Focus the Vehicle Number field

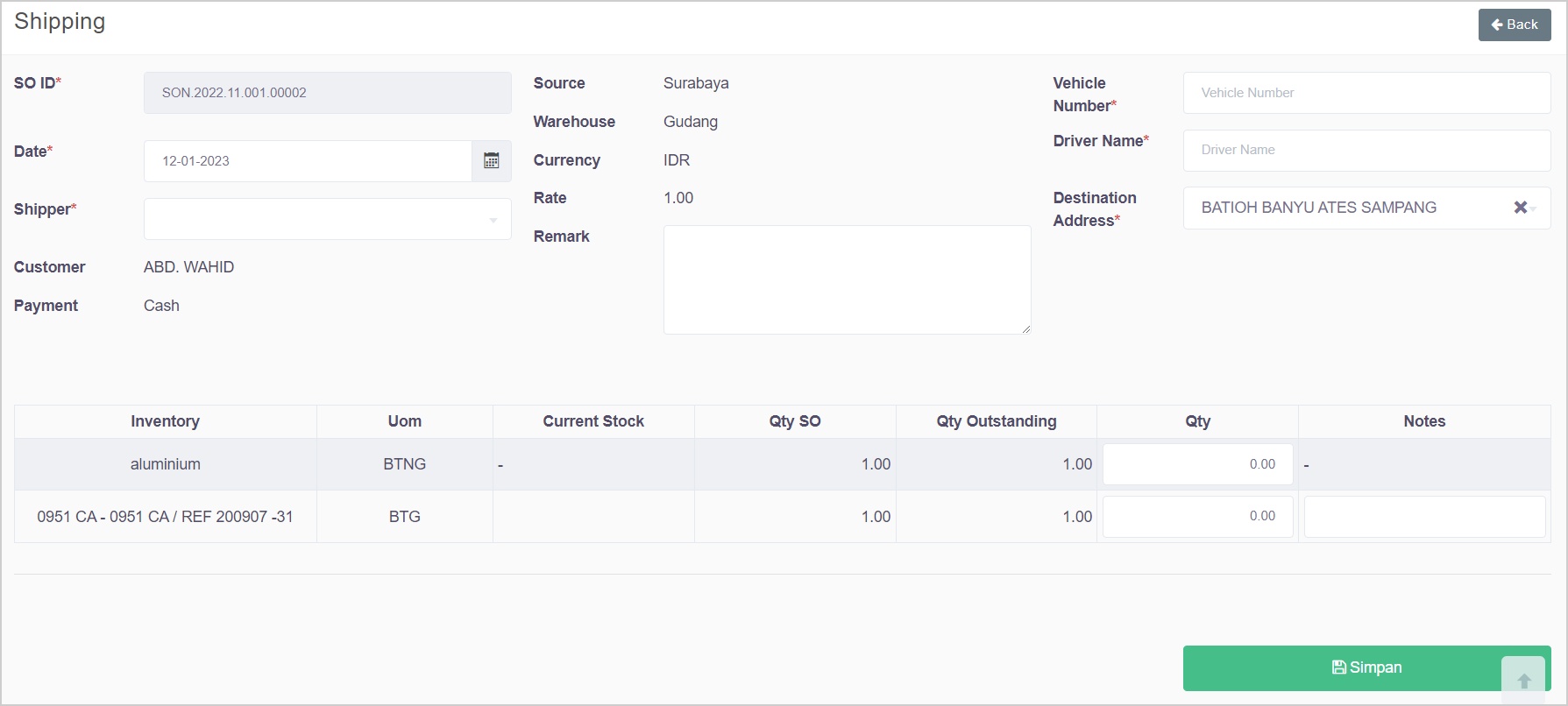click(x=1366, y=93)
